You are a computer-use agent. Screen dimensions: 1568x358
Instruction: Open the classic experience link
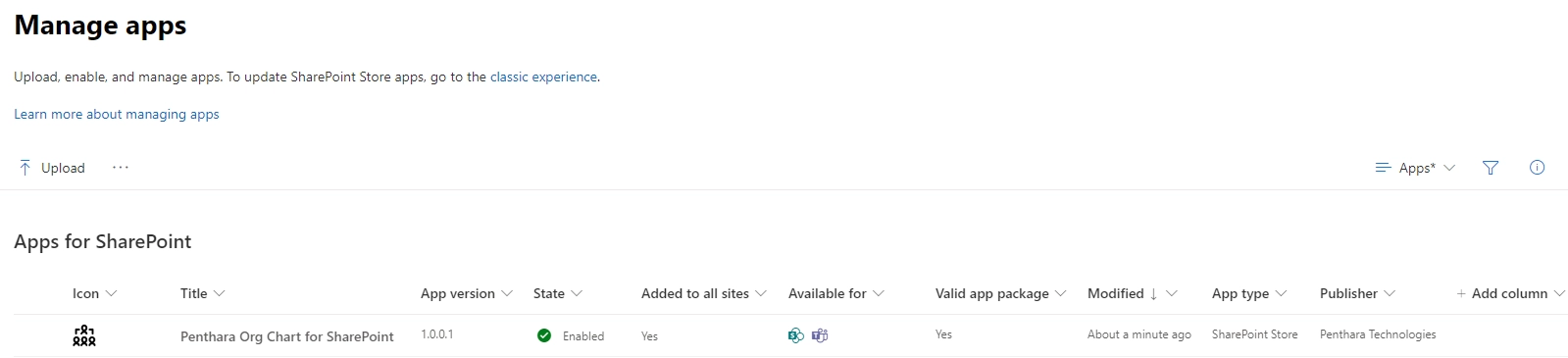coord(543,77)
